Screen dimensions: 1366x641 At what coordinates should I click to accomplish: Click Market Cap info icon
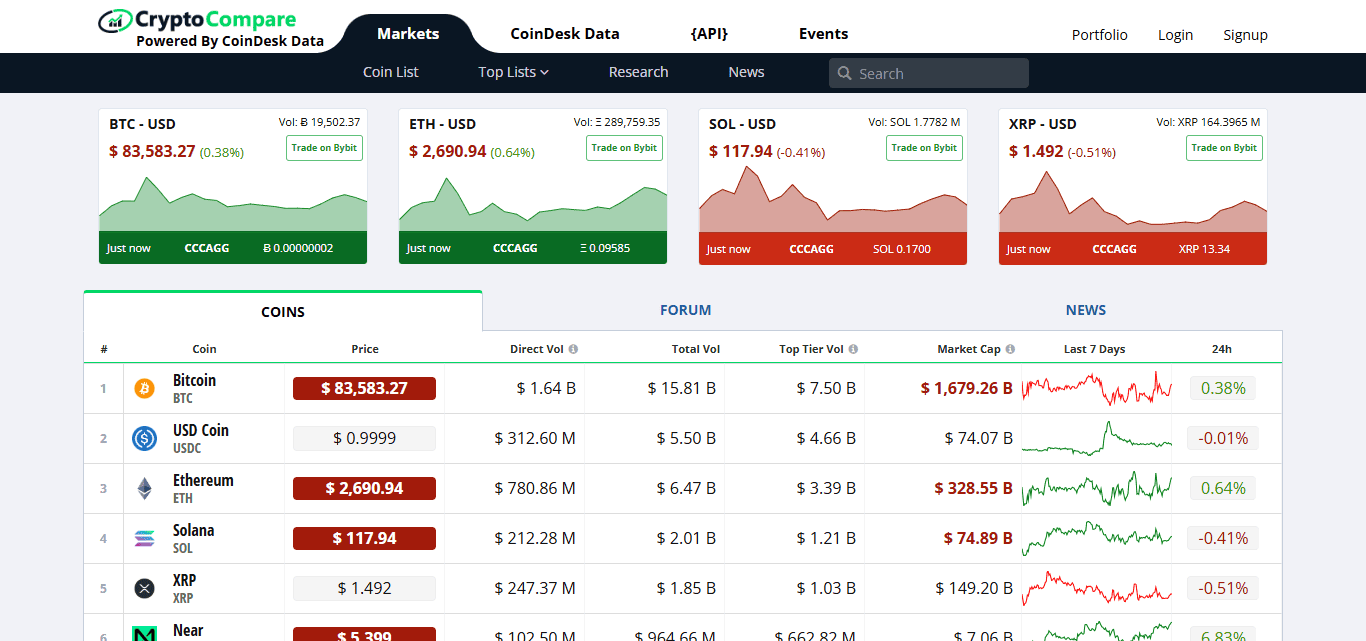pos(1010,349)
